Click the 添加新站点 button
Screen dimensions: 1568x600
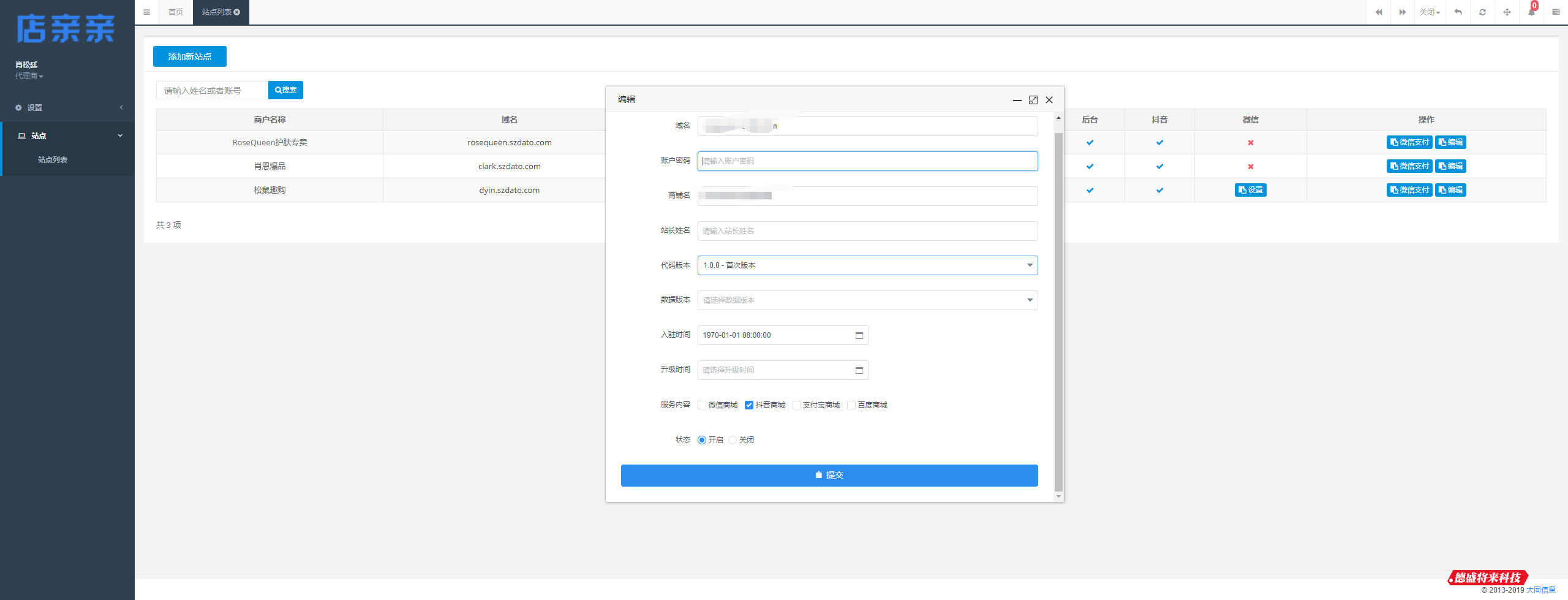coord(190,56)
